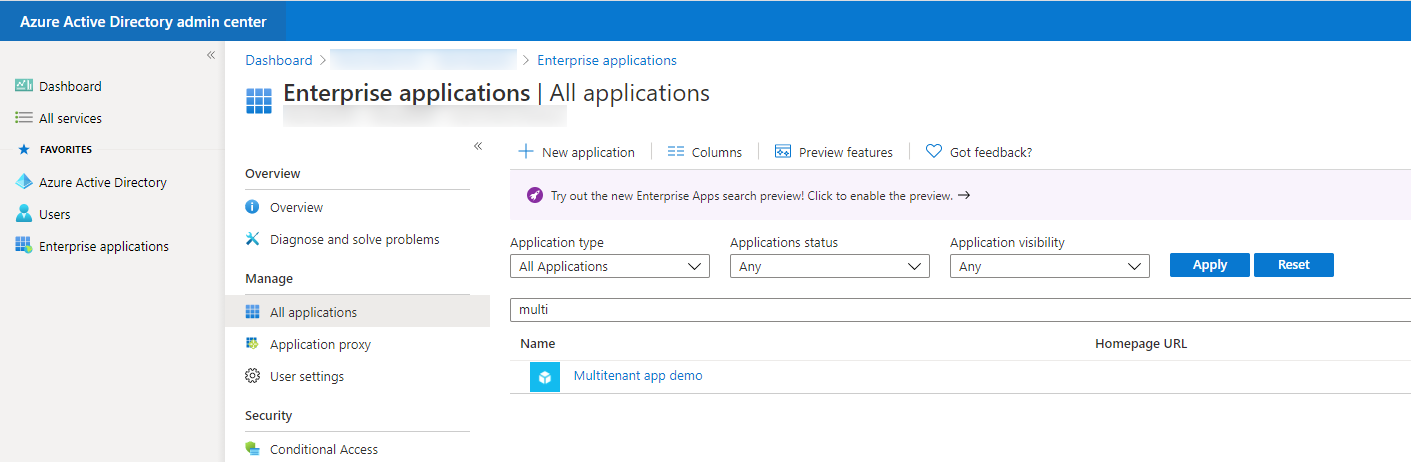1411x463 pixels.
Task: Click the Dashboard chart icon in sidebar
Action: tap(24, 86)
